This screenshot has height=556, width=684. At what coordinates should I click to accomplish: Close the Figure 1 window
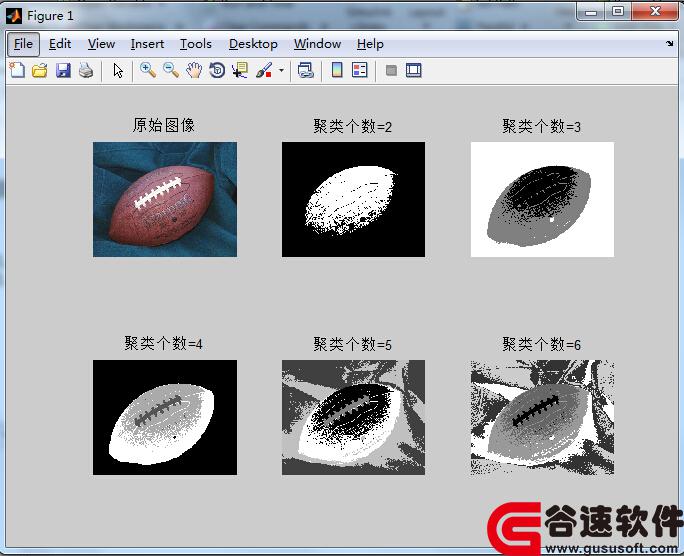[655, 11]
